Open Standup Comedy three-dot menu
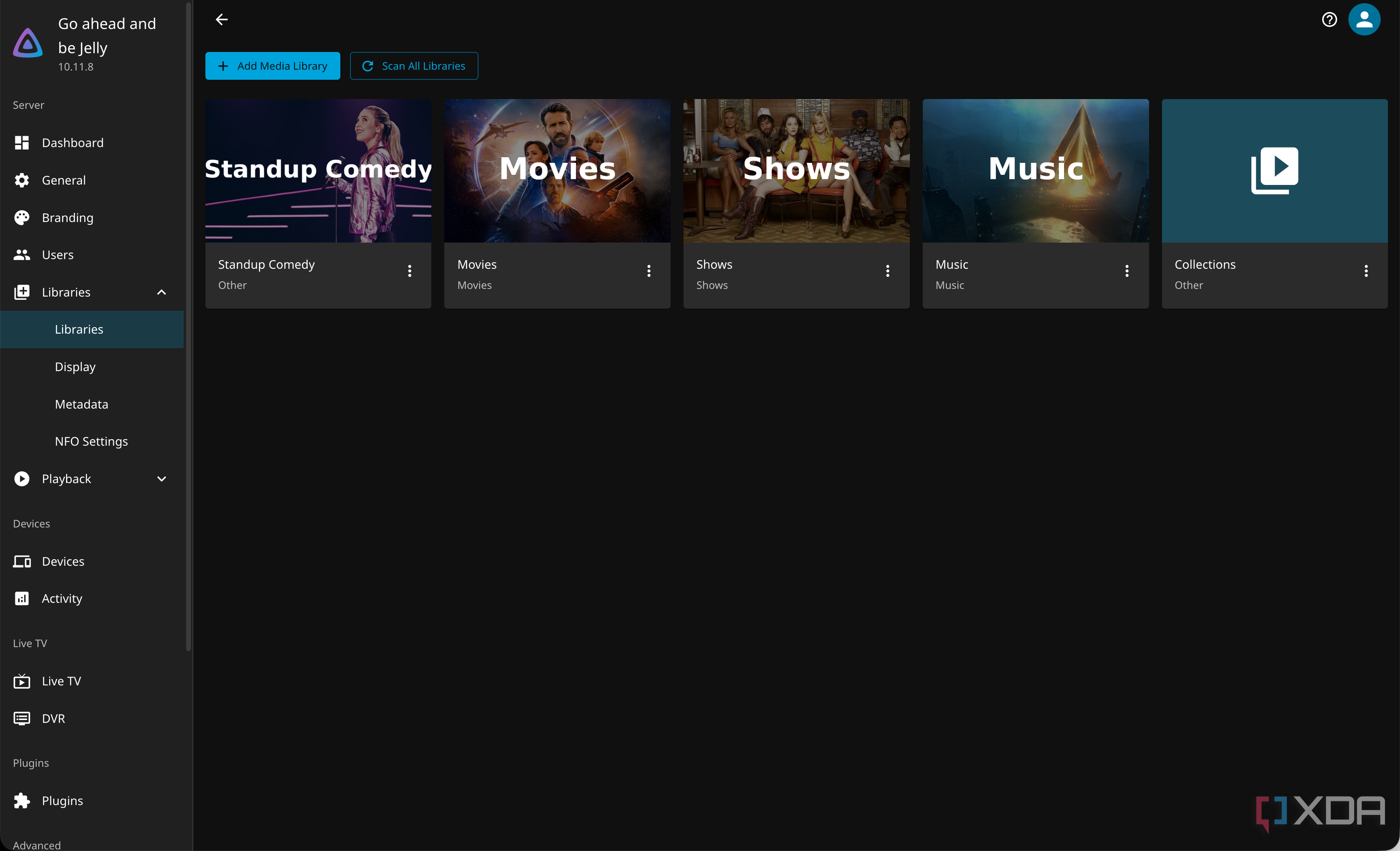This screenshot has height=851, width=1400. coord(409,271)
